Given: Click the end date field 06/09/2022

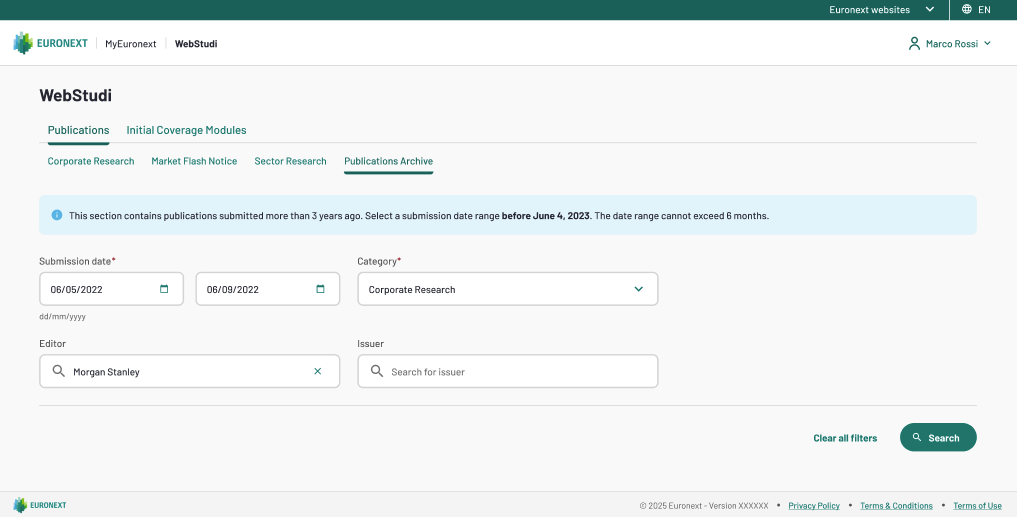Looking at the screenshot, I should [268, 289].
